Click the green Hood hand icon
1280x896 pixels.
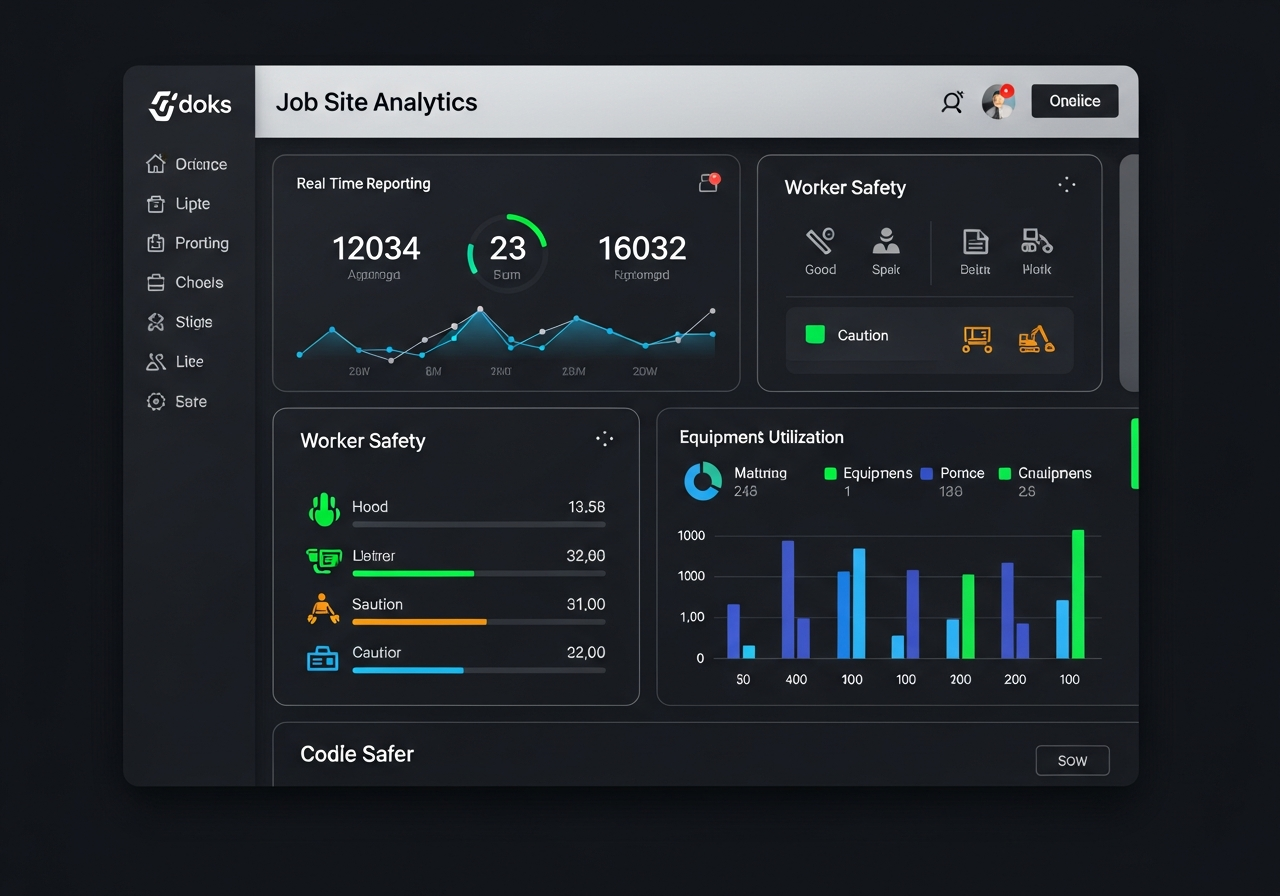pos(324,510)
